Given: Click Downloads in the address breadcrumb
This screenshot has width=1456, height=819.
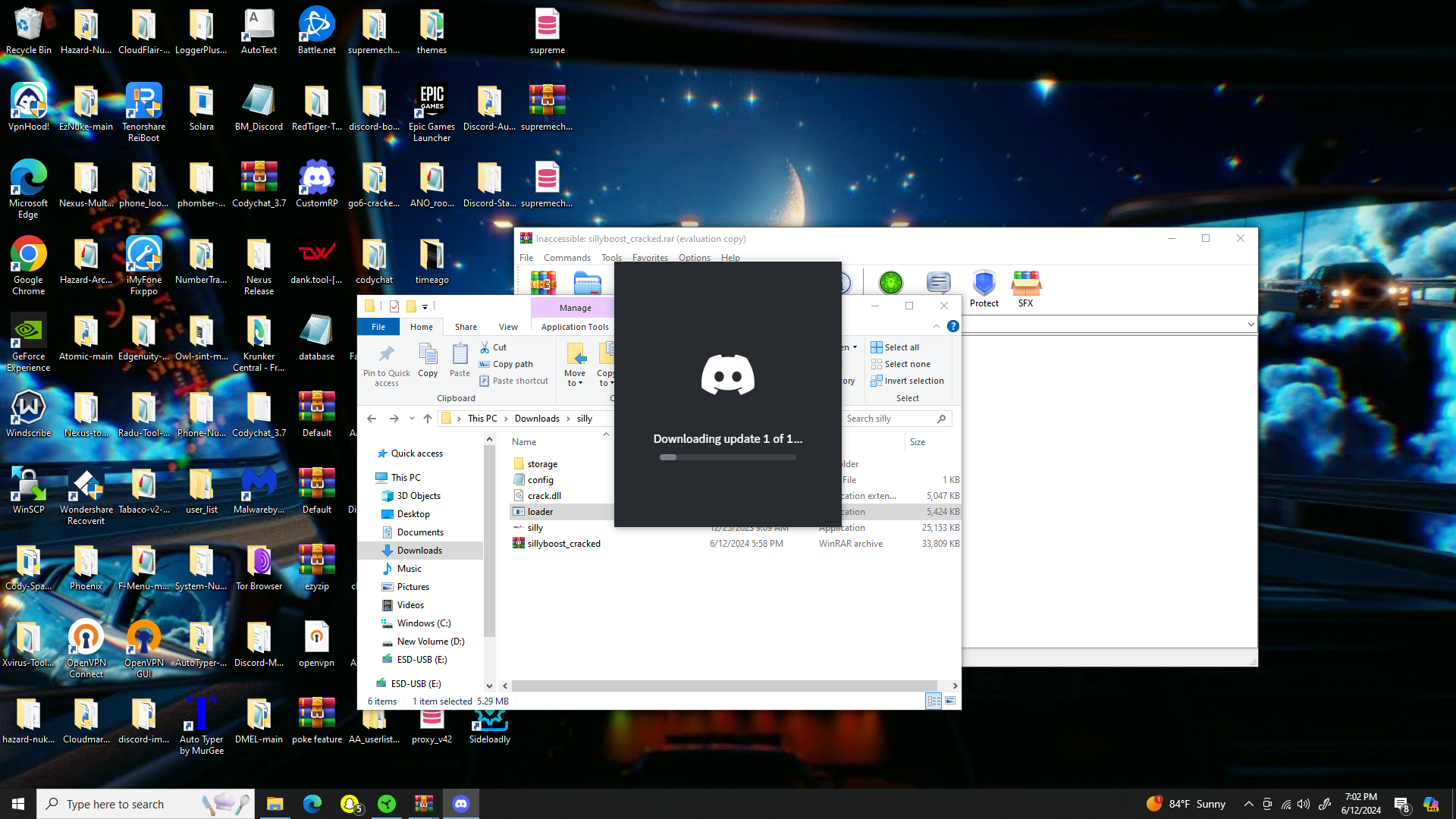Looking at the screenshot, I should (x=536, y=419).
